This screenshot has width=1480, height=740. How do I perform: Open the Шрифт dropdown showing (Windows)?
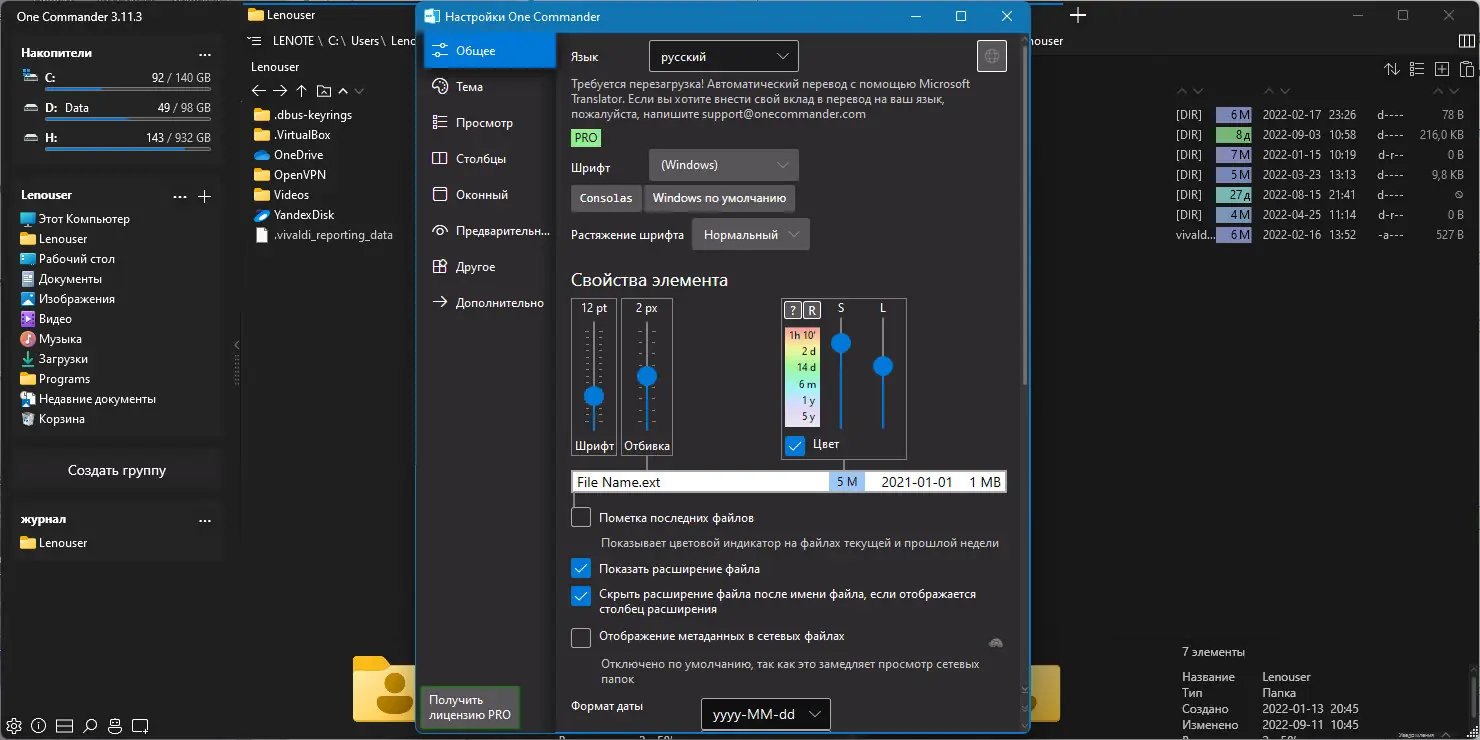tap(724, 164)
